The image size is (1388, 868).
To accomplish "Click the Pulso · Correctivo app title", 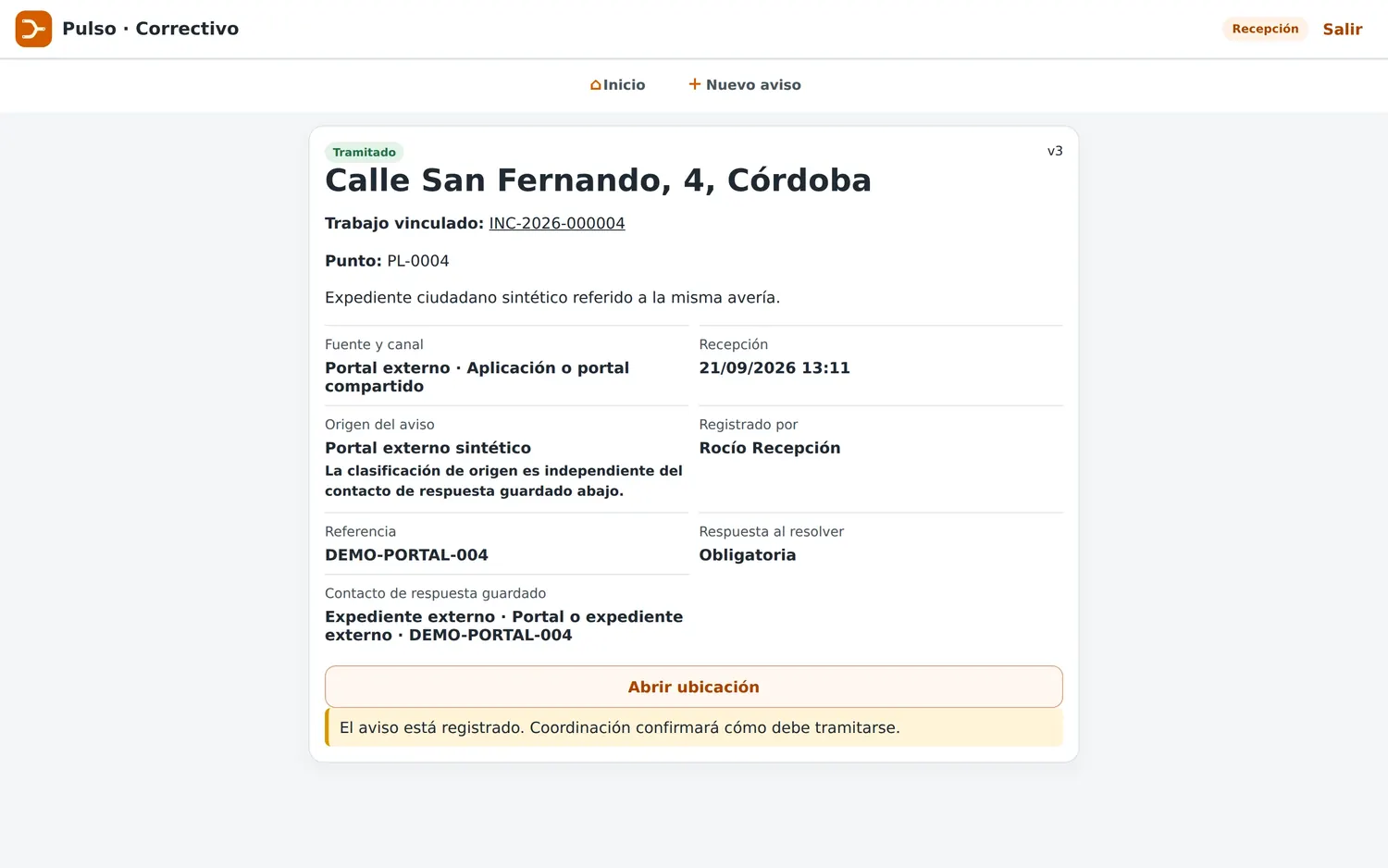I will [x=150, y=29].
